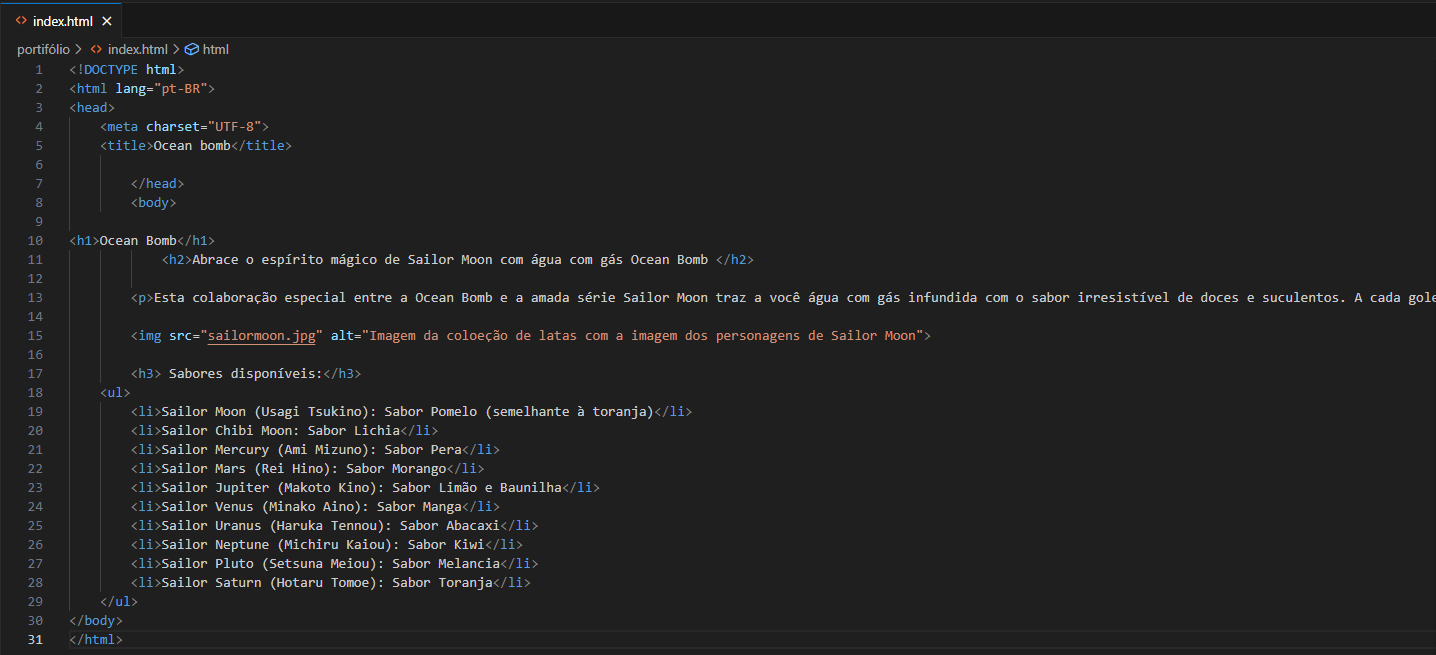Image resolution: width=1436 pixels, height=655 pixels.
Task: Open the portifólio breadcrumb dropdown
Action: click(x=43, y=48)
